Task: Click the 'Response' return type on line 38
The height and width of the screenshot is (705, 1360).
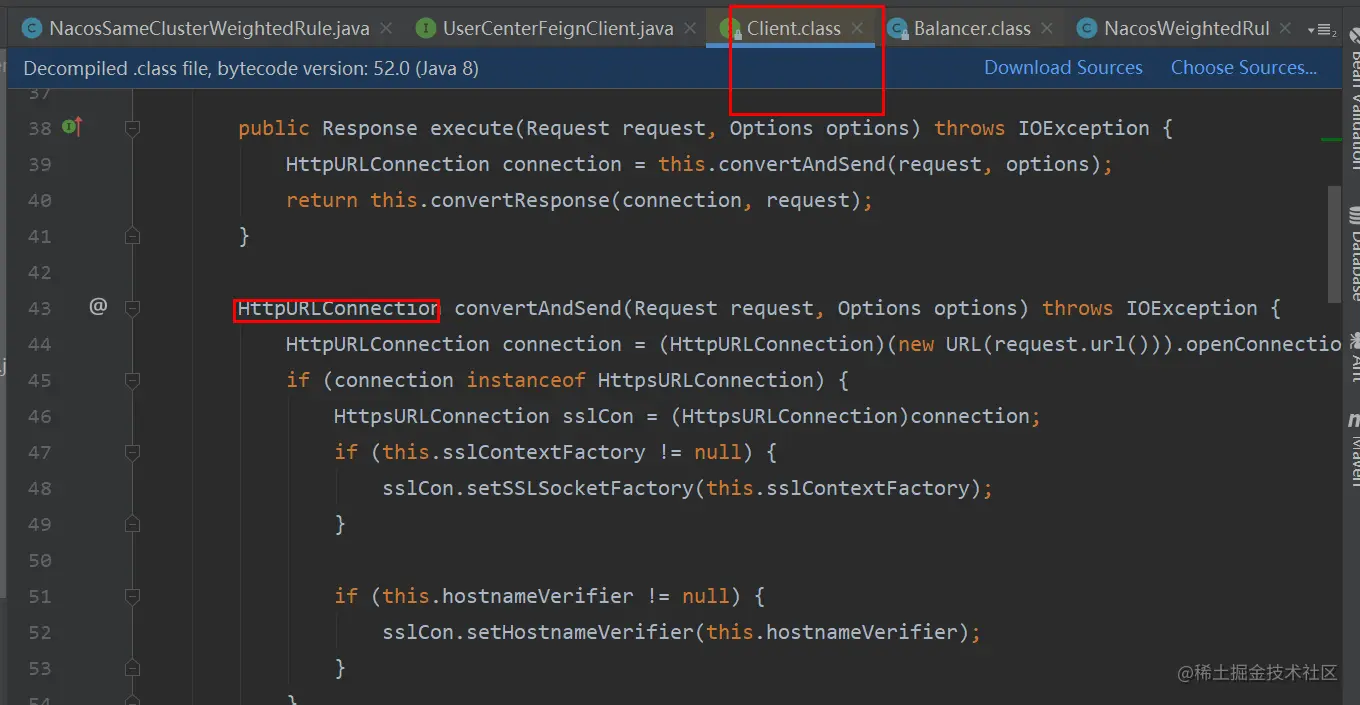Action: pos(370,128)
